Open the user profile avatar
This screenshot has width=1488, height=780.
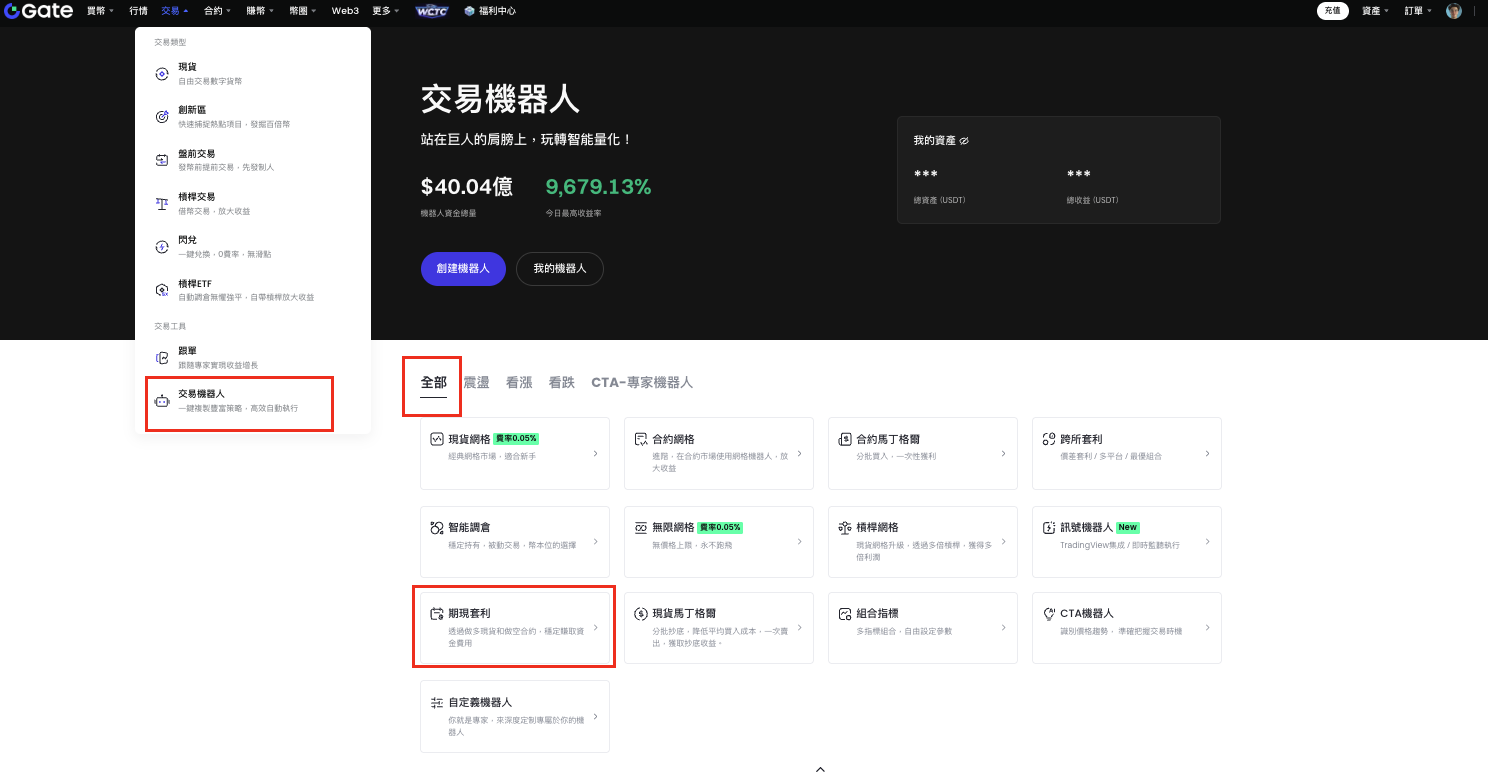1453,11
